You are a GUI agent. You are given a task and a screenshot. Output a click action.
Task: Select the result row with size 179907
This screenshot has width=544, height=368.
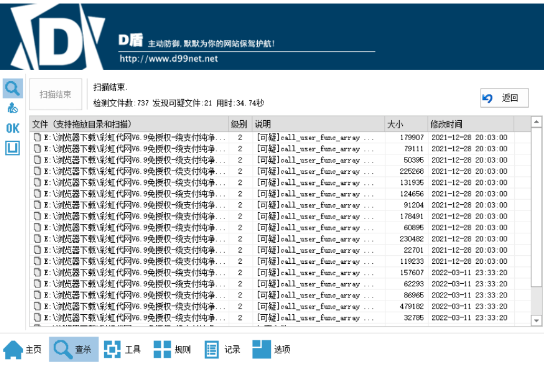[280, 137]
